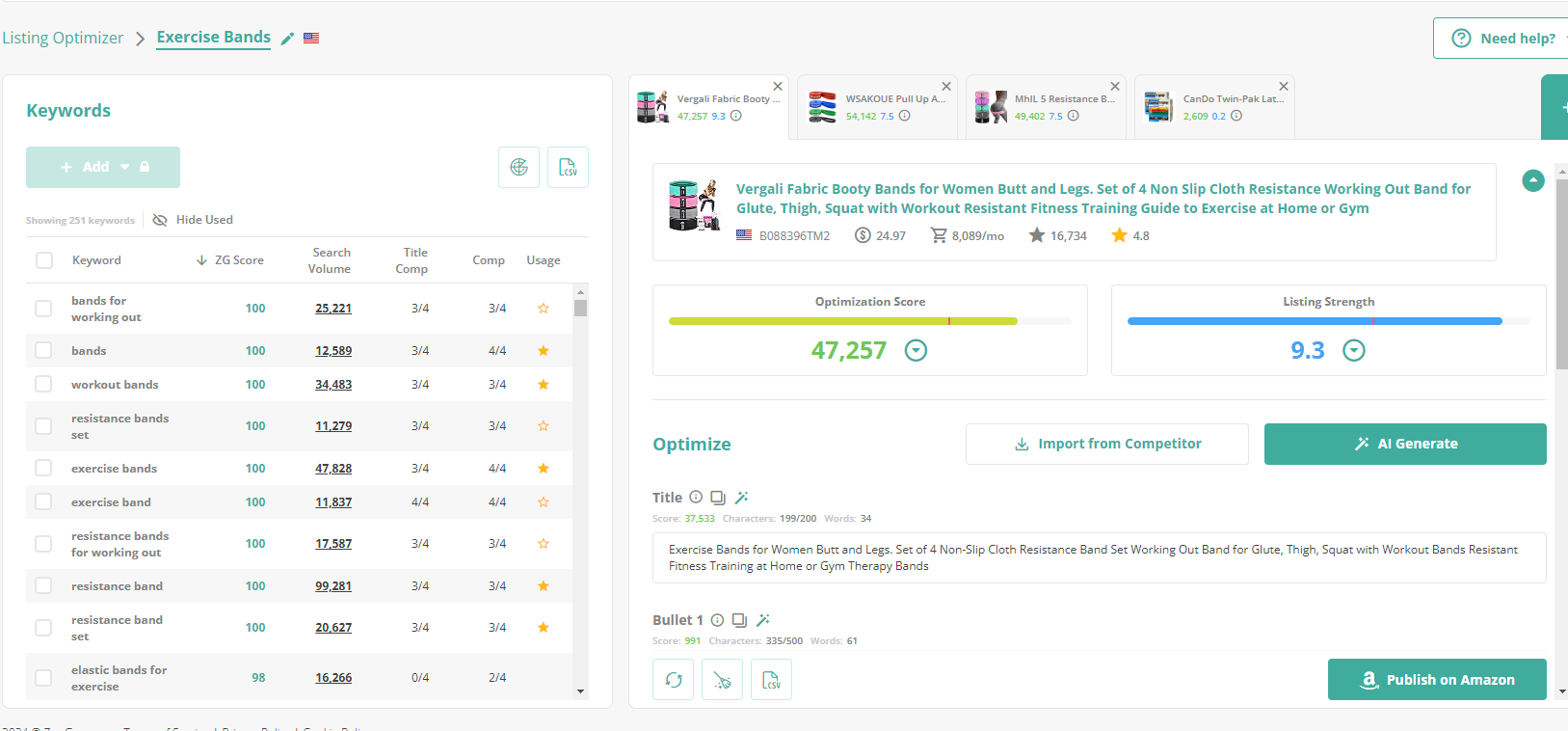This screenshot has width=1568, height=731.
Task: Edit the Exercise Bands listing name pencil icon
Action: (287, 39)
